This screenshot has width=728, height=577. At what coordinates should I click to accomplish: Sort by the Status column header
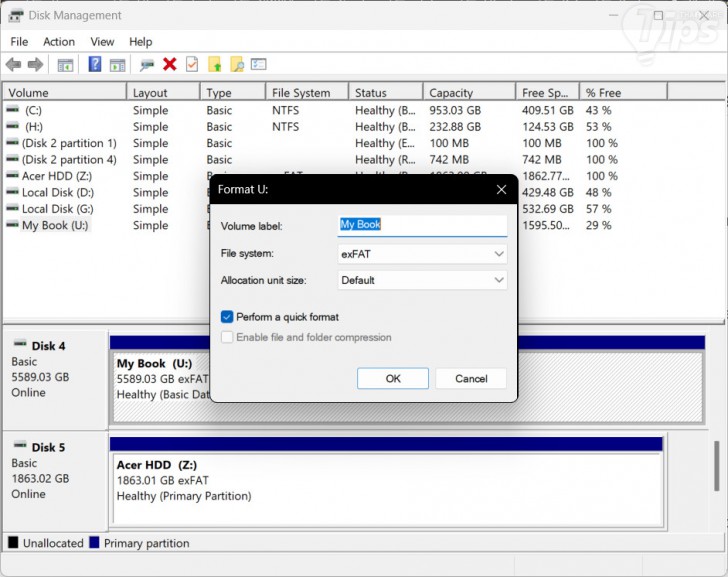point(386,92)
